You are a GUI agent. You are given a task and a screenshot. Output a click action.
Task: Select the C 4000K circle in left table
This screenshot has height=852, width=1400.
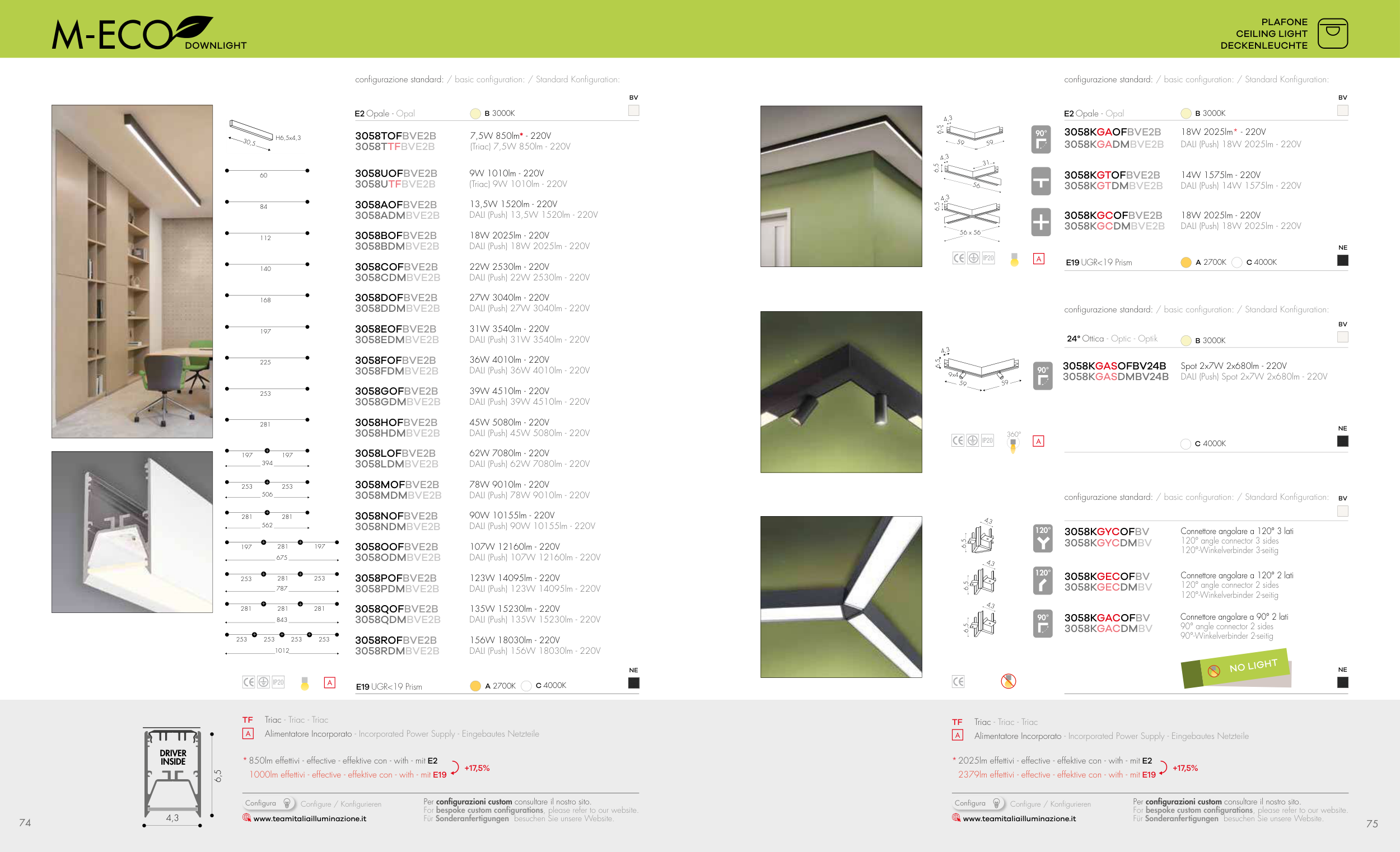pyautogui.click(x=526, y=686)
